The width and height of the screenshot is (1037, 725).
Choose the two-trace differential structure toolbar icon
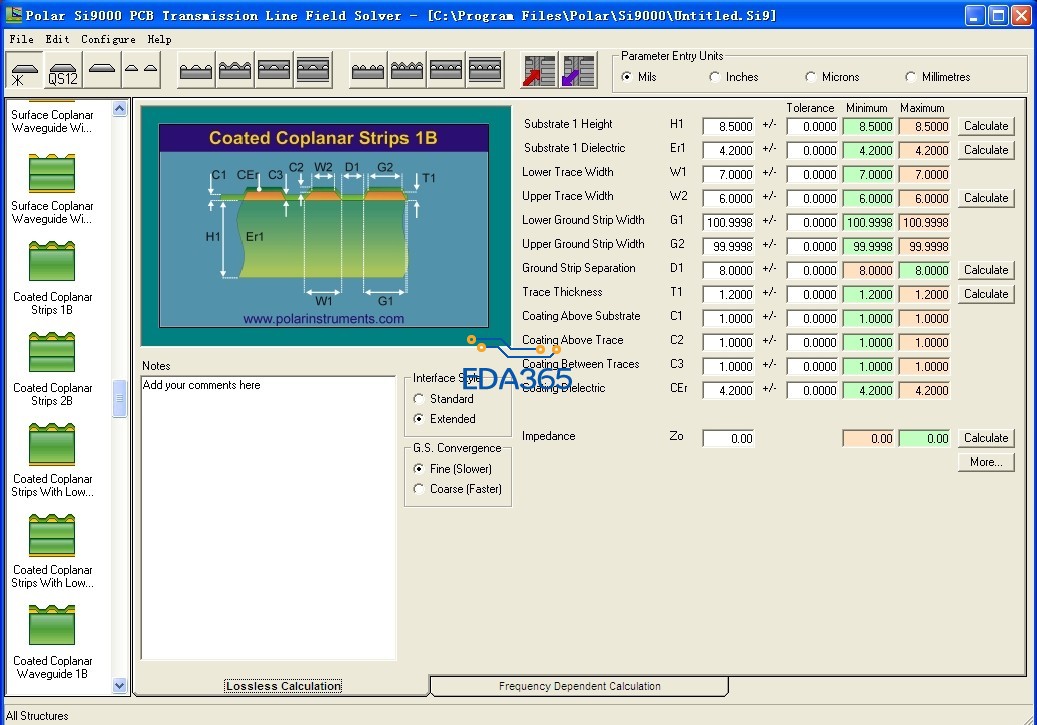click(x=141, y=71)
